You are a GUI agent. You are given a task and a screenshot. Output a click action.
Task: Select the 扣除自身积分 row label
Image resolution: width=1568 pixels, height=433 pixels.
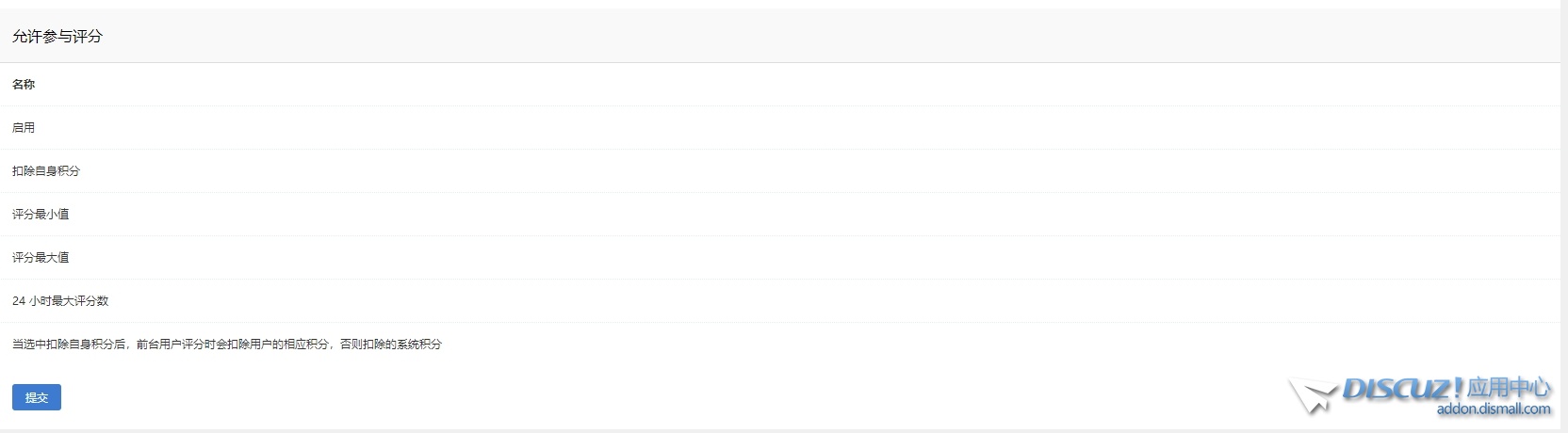(46, 171)
